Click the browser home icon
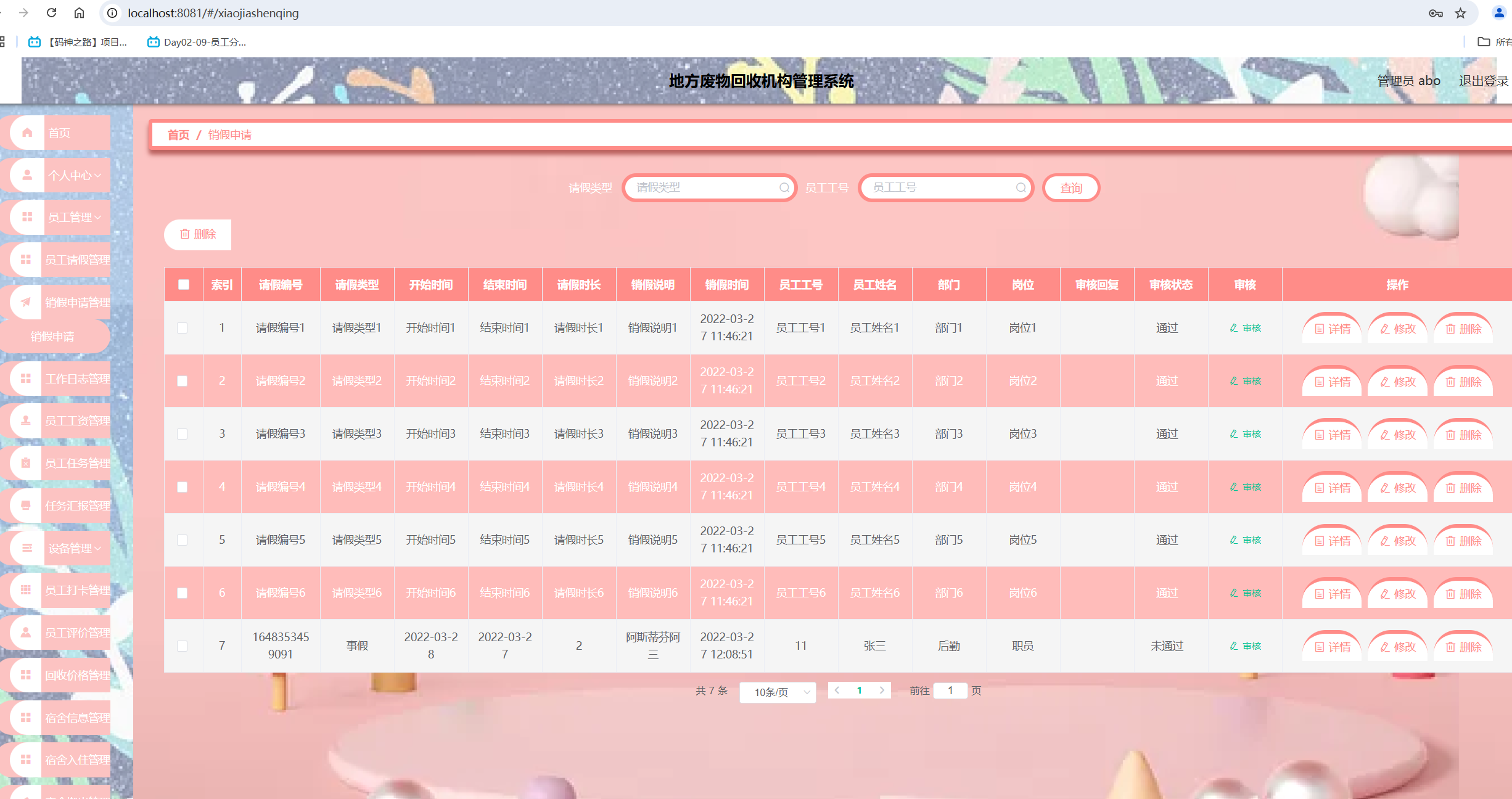This screenshot has width=1512, height=799. pos(79,13)
